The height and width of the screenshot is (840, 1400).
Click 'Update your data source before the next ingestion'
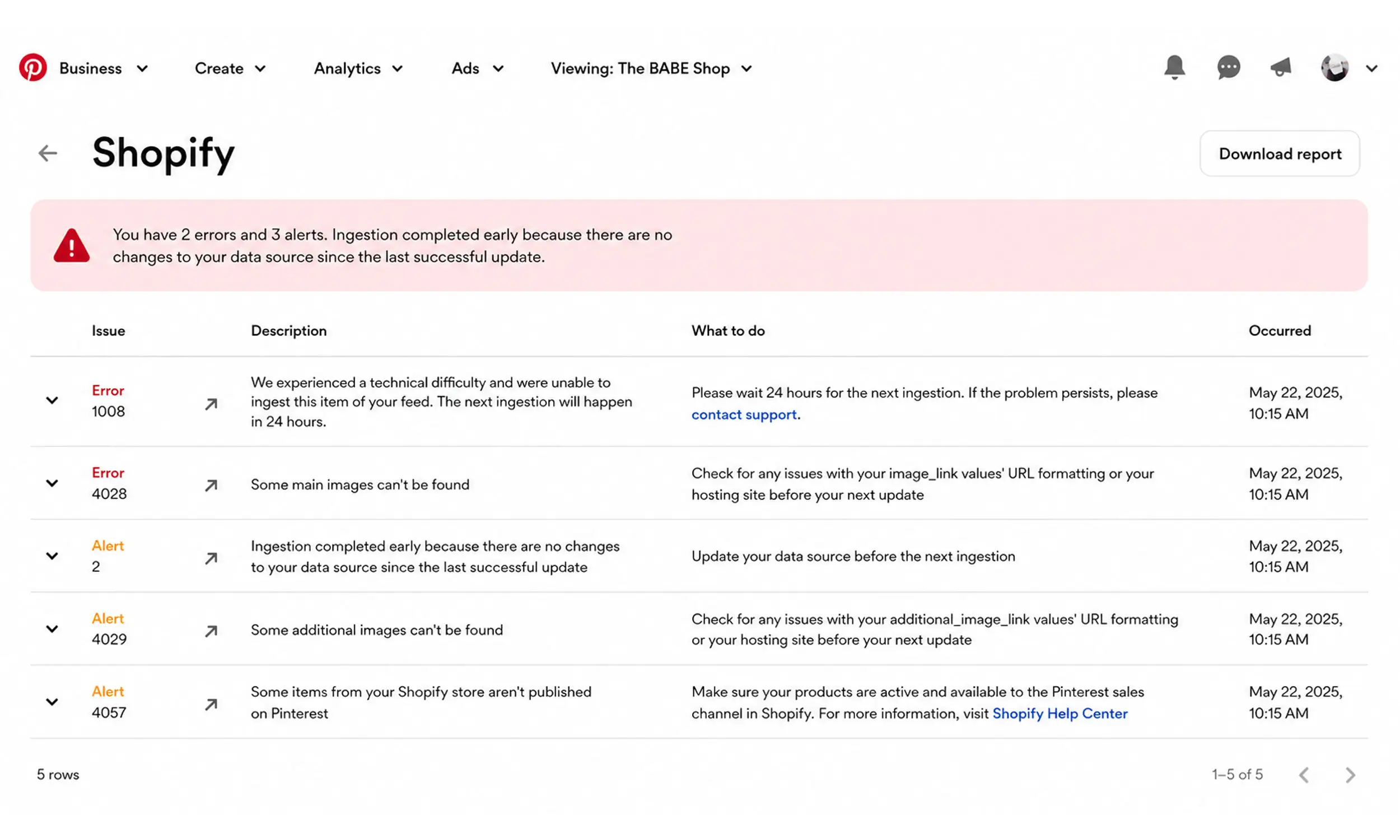click(x=853, y=557)
